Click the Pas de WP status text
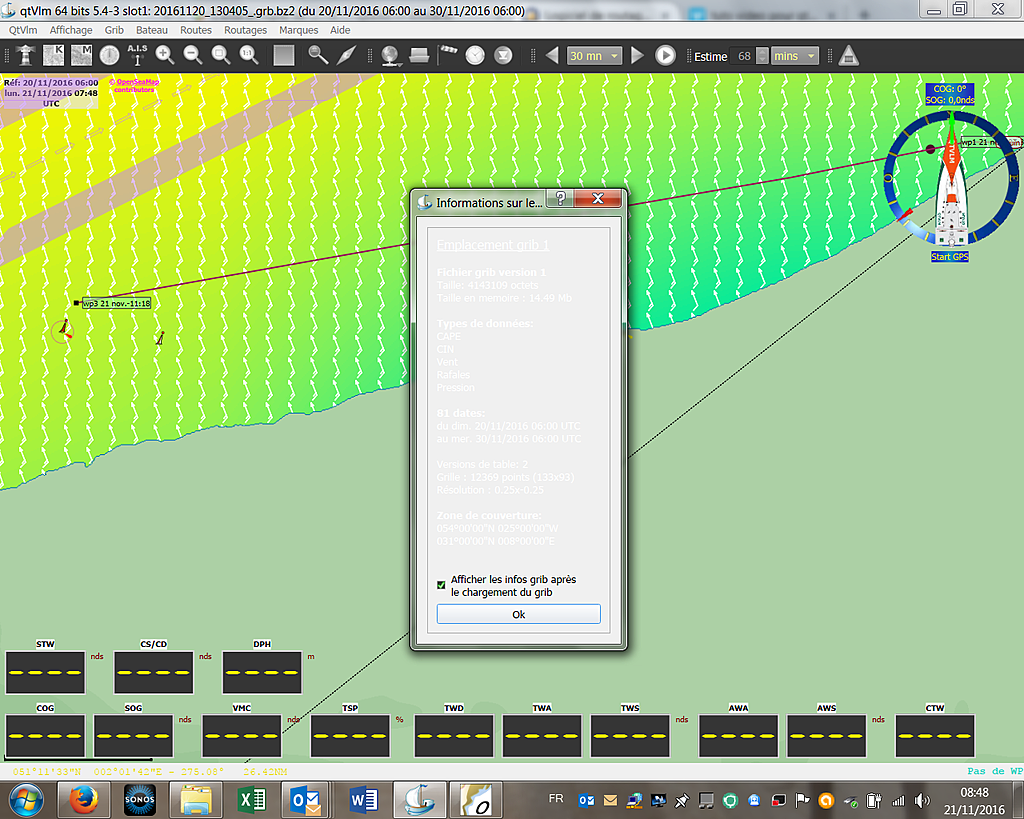The height and width of the screenshot is (819, 1024). 995,771
